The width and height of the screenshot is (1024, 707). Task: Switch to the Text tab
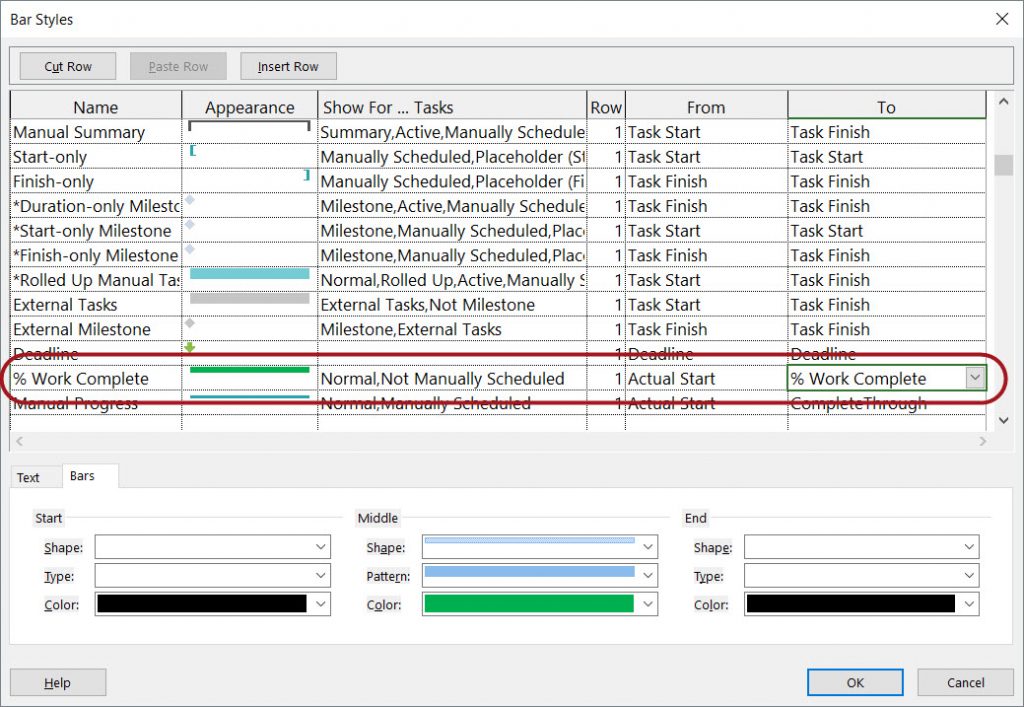(28, 477)
